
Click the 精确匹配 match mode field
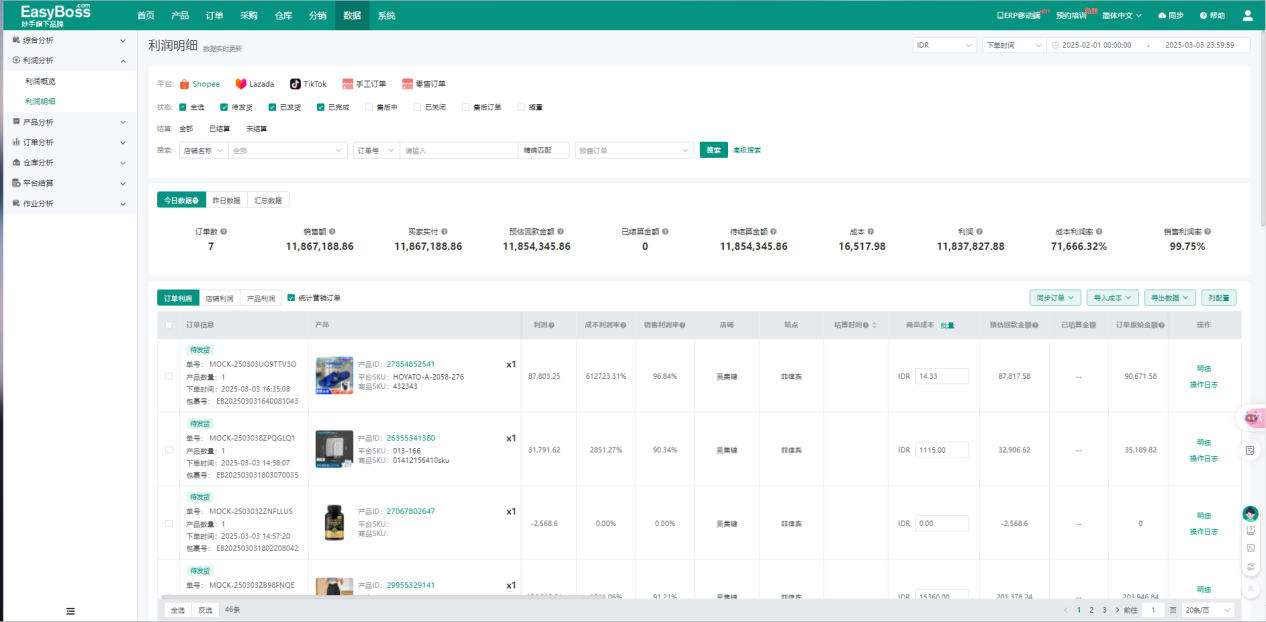[x=544, y=150]
